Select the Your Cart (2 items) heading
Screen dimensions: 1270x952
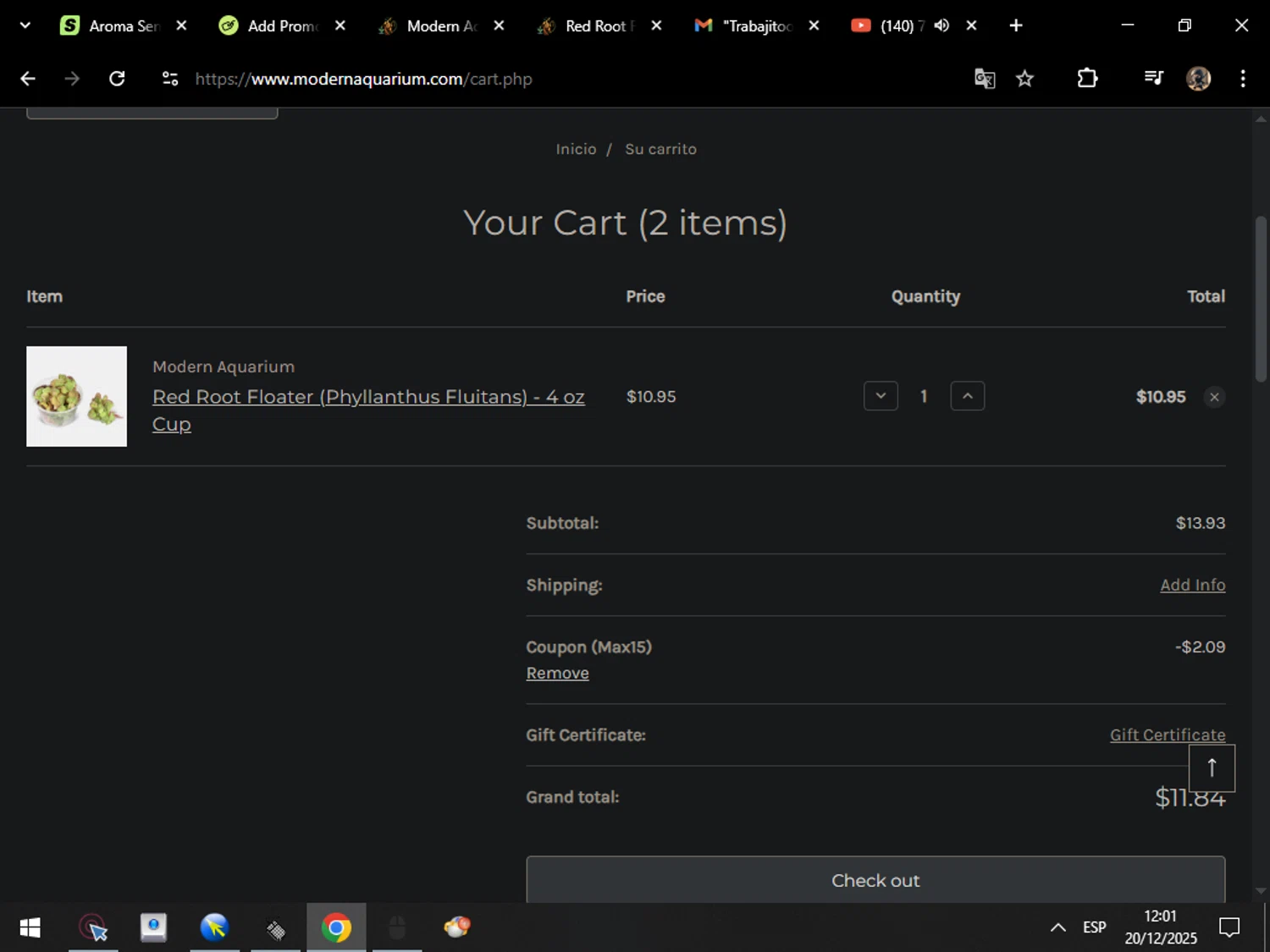625,223
